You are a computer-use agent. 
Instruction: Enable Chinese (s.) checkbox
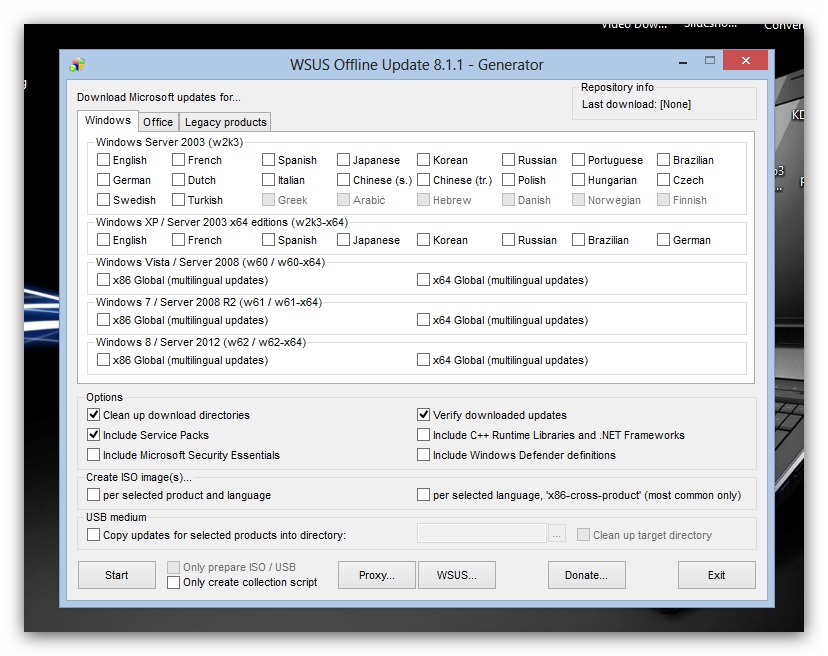click(x=343, y=180)
